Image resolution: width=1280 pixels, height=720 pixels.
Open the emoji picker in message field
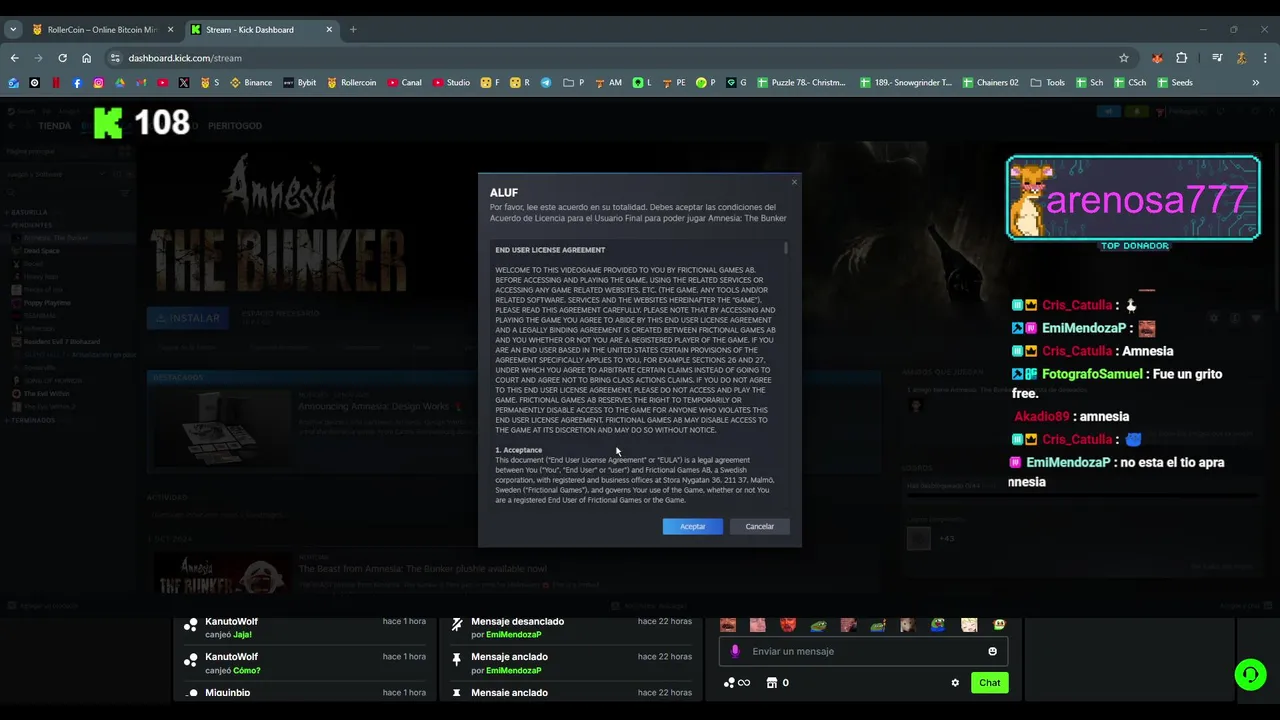tap(992, 651)
